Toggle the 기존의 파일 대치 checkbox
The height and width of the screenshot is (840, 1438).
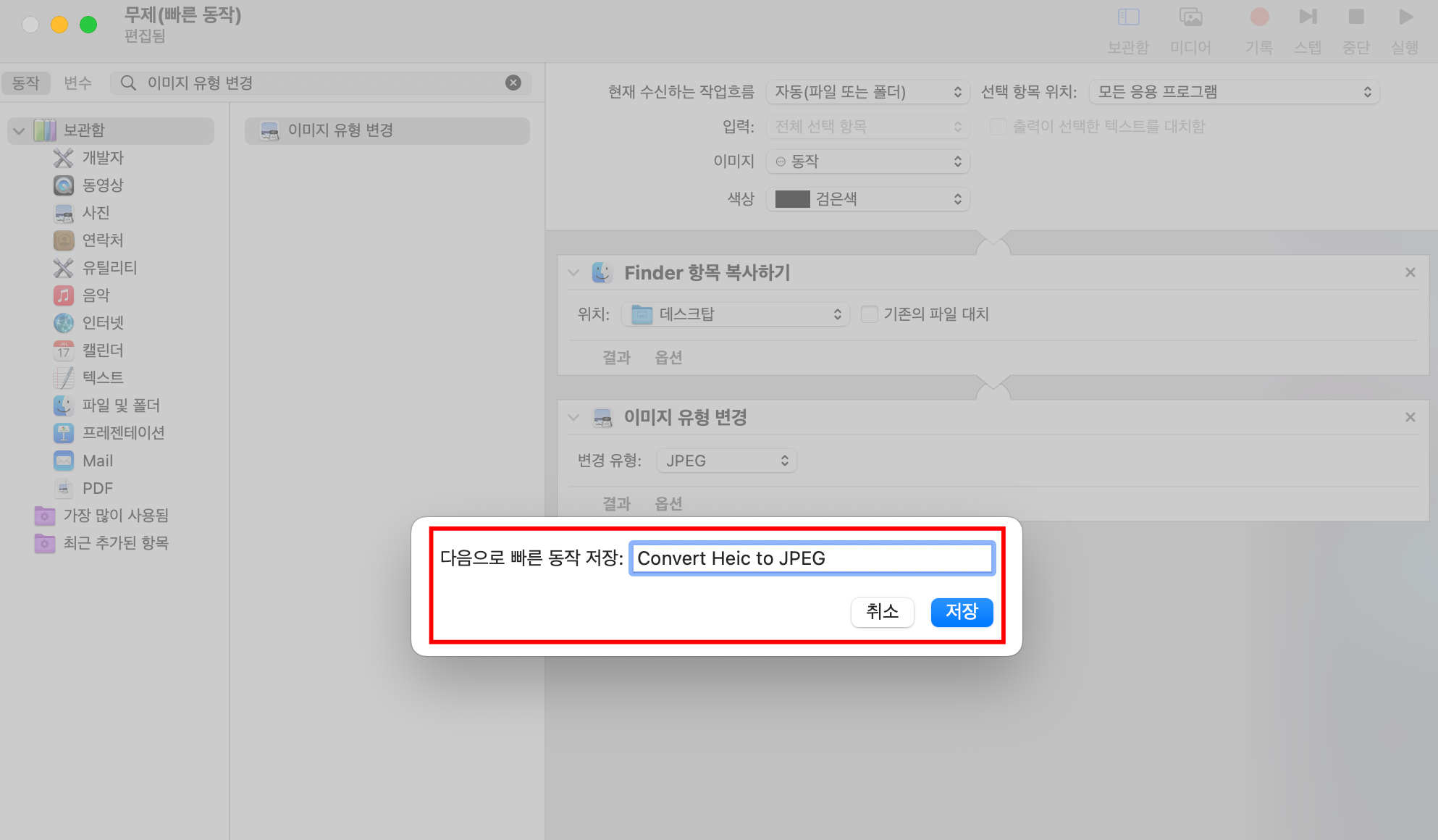coord(870,314)
